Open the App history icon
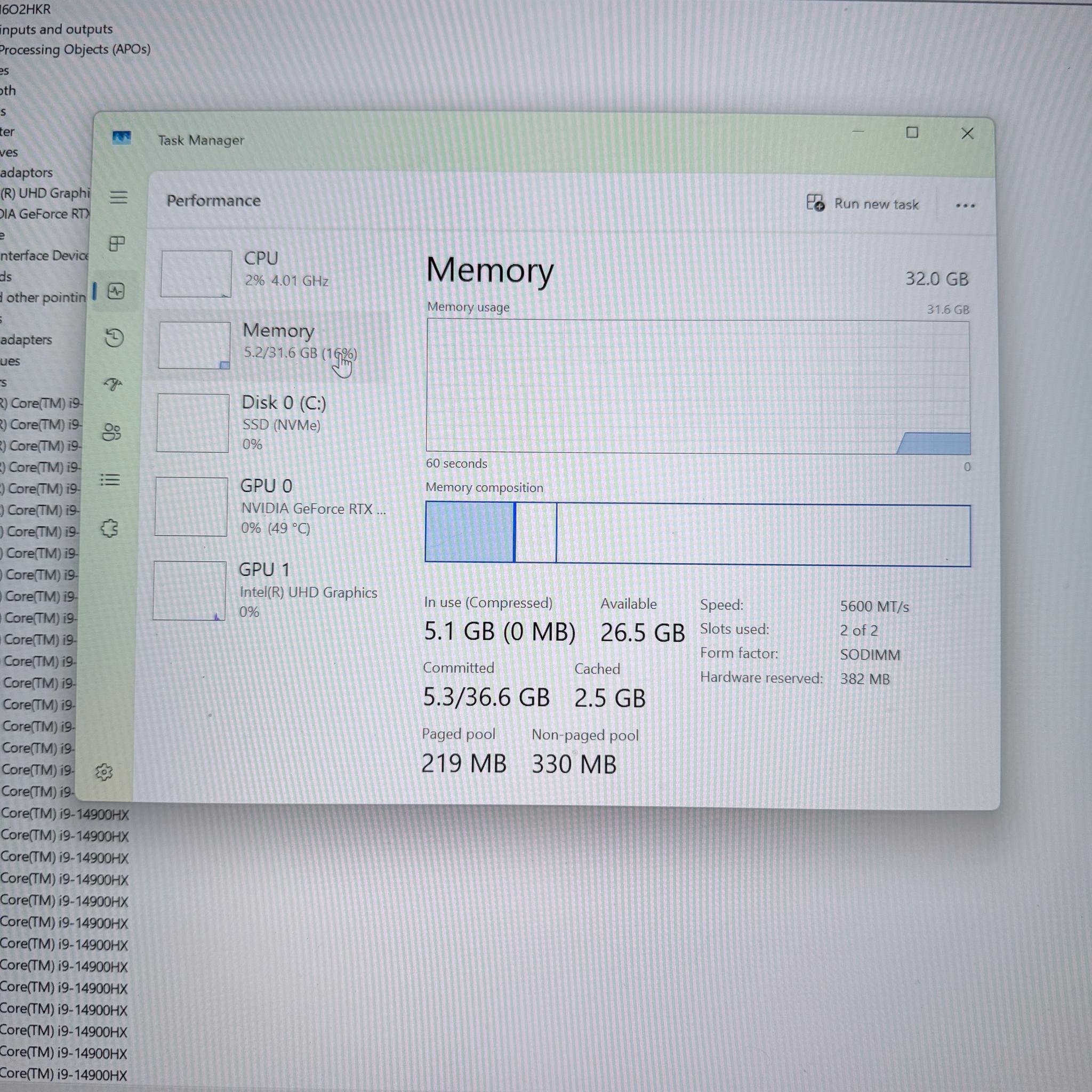 (x=114, y=338)
